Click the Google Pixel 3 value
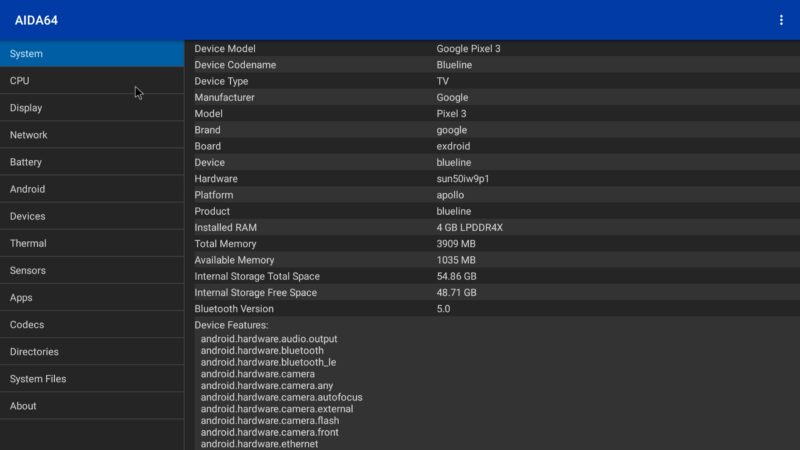The image size is (800, 450). (x=468, y=48)
